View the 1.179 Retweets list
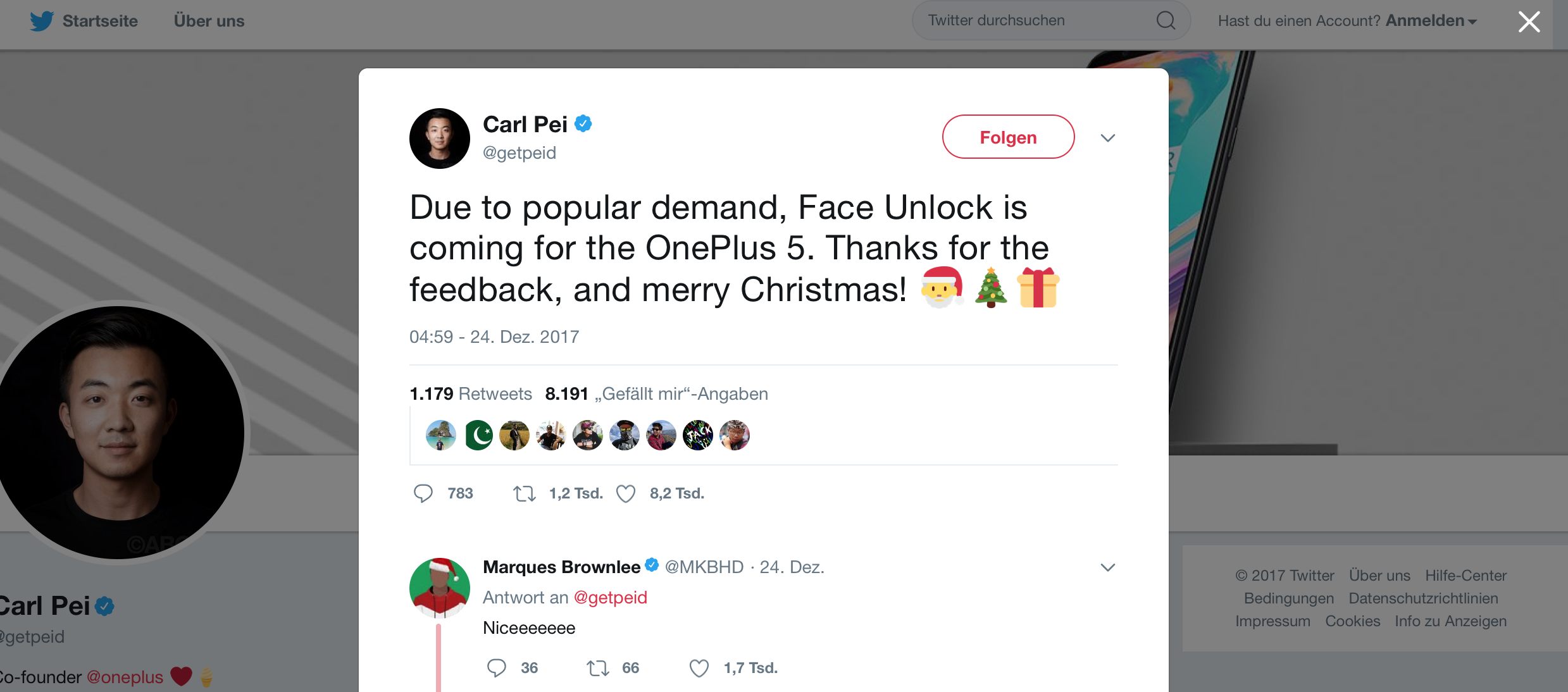1568x692 pixels. [x=471, y=394]
